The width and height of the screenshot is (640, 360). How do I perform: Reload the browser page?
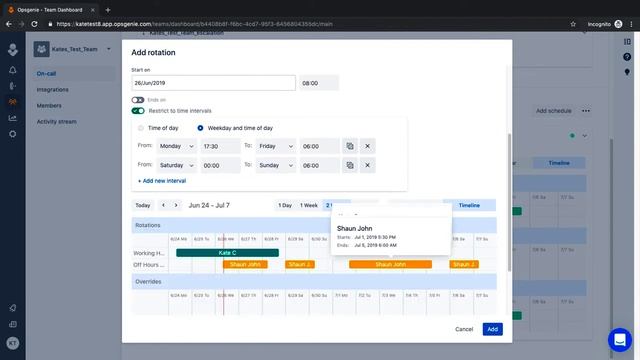pyautogui.click(x=34, y=24)
